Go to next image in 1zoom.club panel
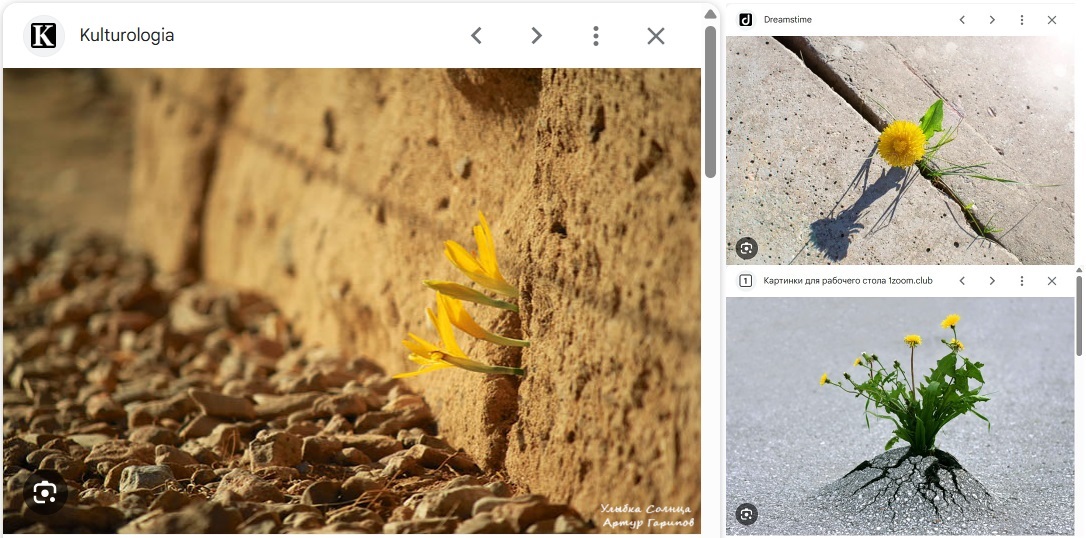 pyautogui.click(x=992, y=281)
